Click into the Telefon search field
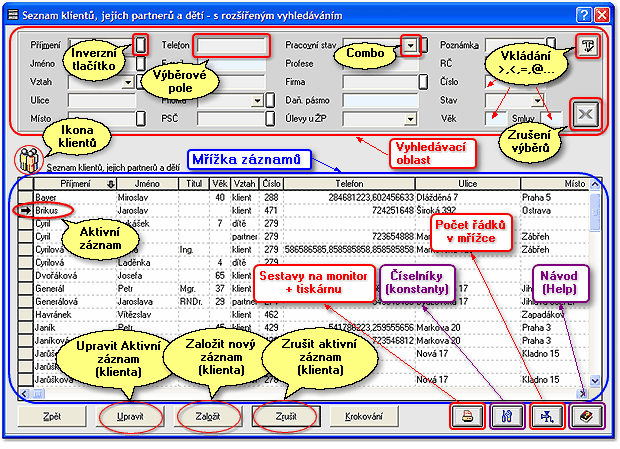 [232, 46]
